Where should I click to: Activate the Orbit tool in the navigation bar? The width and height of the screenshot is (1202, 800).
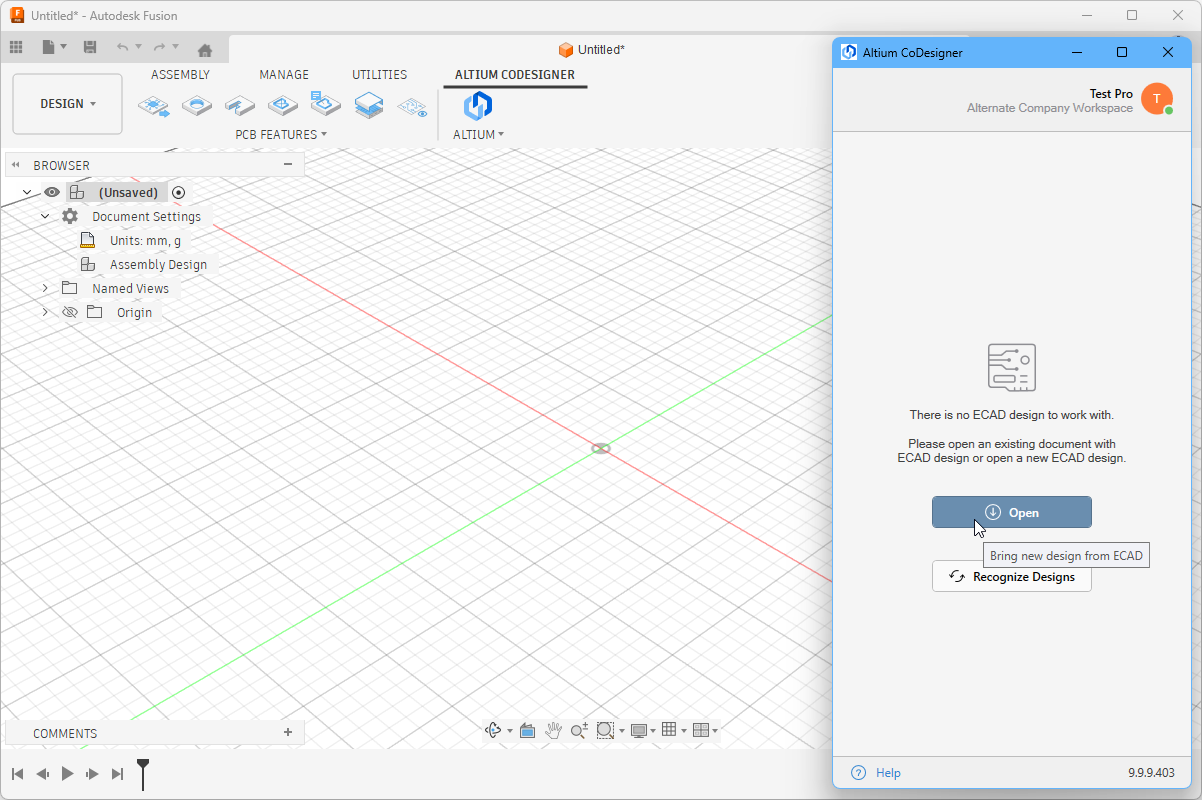(492, 730)
